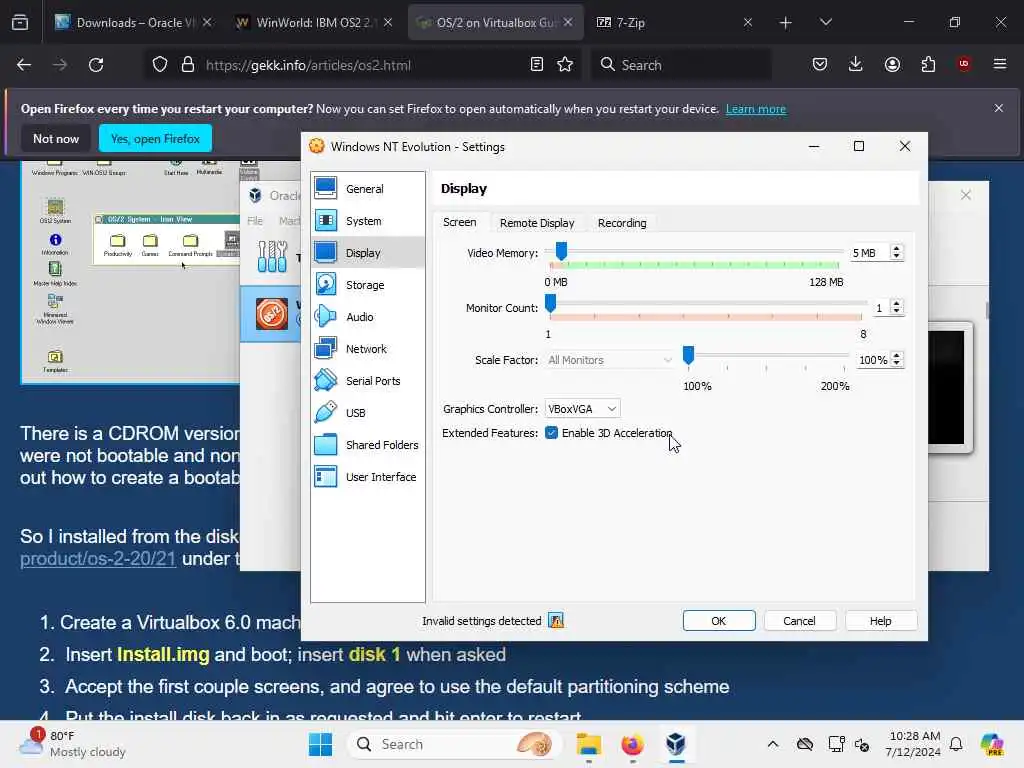
Task: Toggle reader view in the address bar
Action: (x=536, y=65)
